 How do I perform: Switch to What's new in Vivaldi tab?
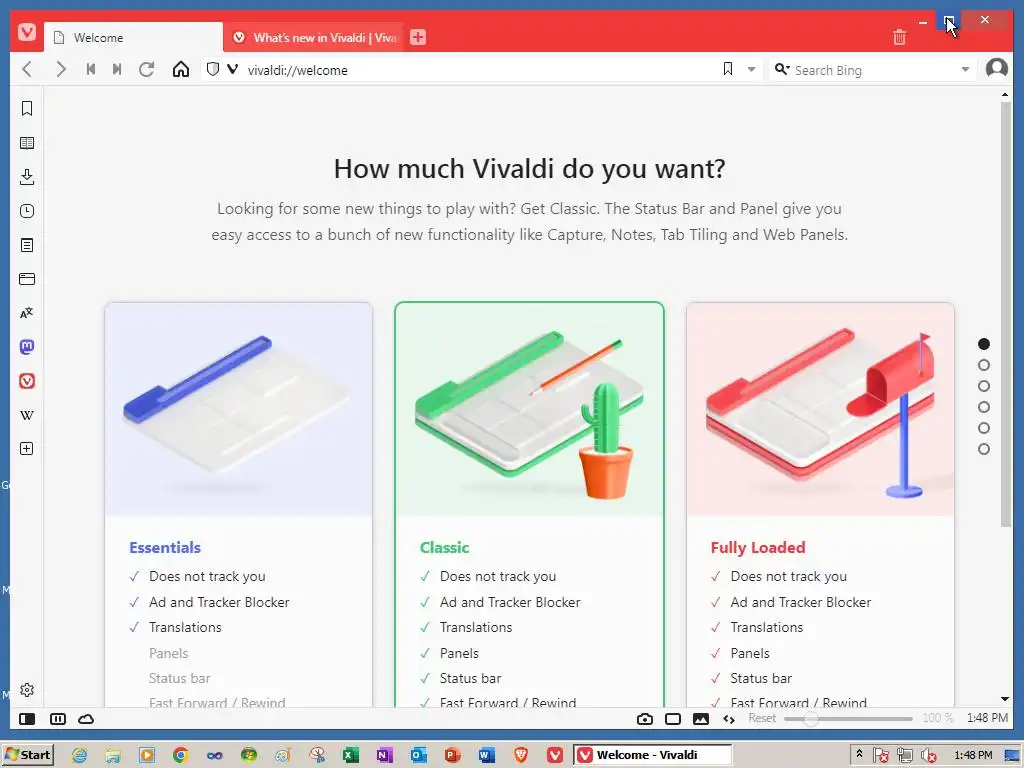(315, 37)
